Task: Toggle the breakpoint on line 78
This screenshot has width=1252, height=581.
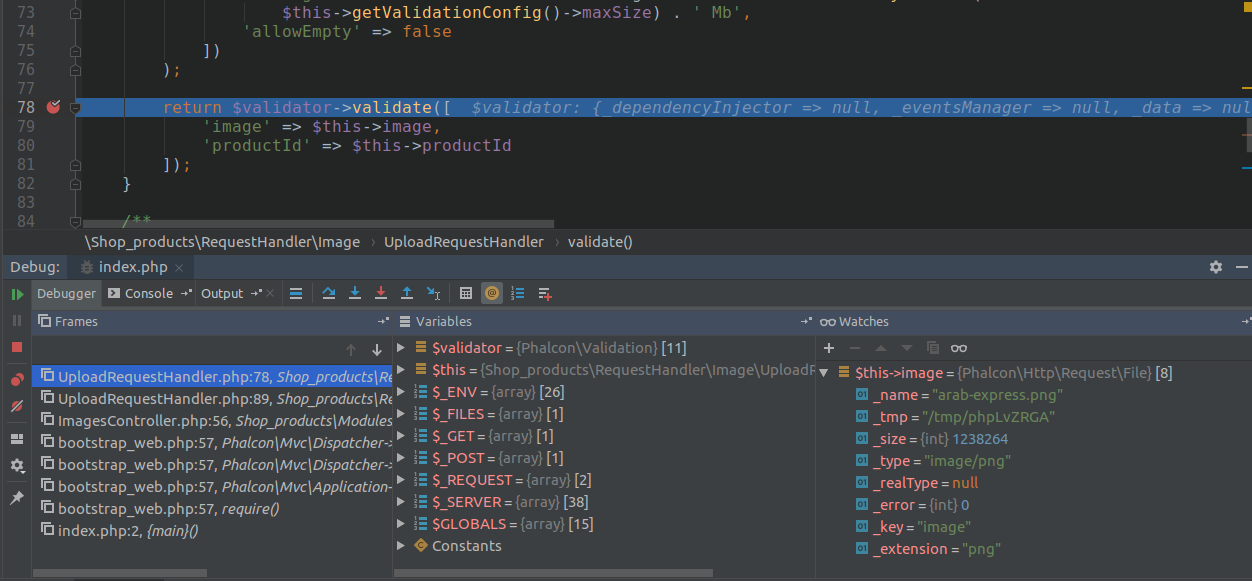Action: click(53, 107)
